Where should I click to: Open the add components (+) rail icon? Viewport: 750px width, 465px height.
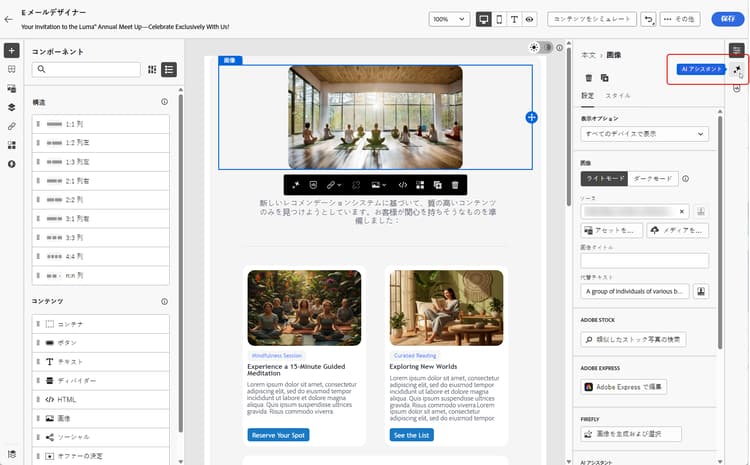click(x=11, y=50)
